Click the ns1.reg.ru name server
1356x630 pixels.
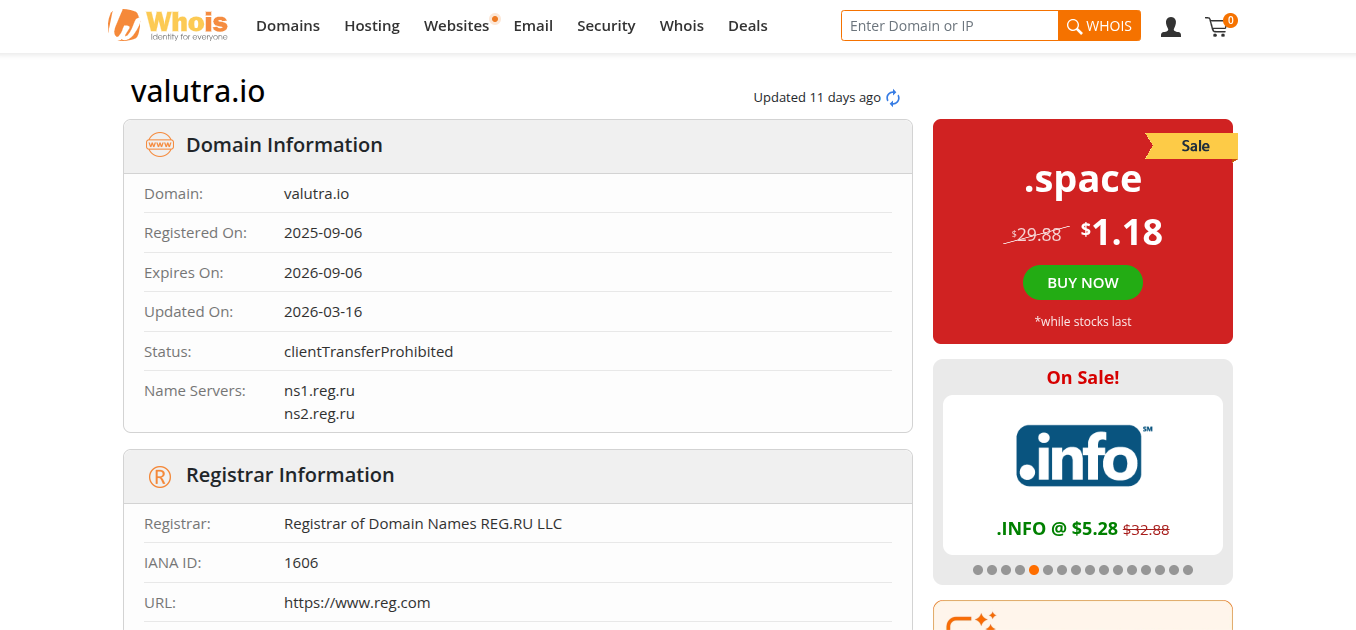click(x=319, y=391)
